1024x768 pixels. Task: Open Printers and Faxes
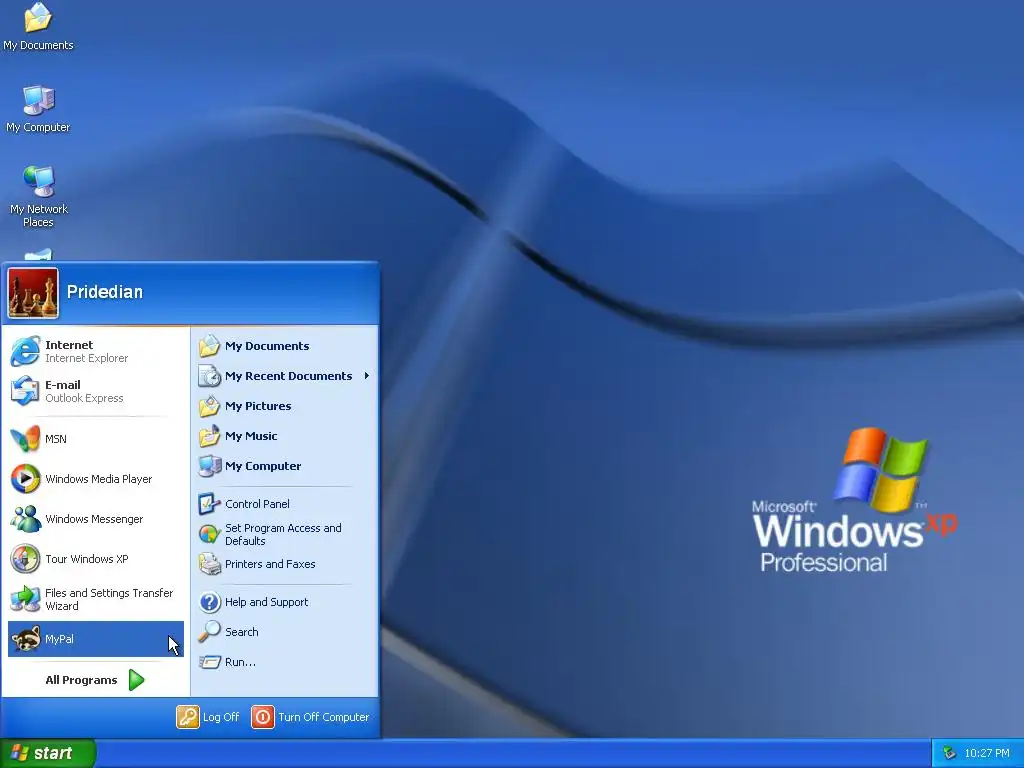point(285,564)
